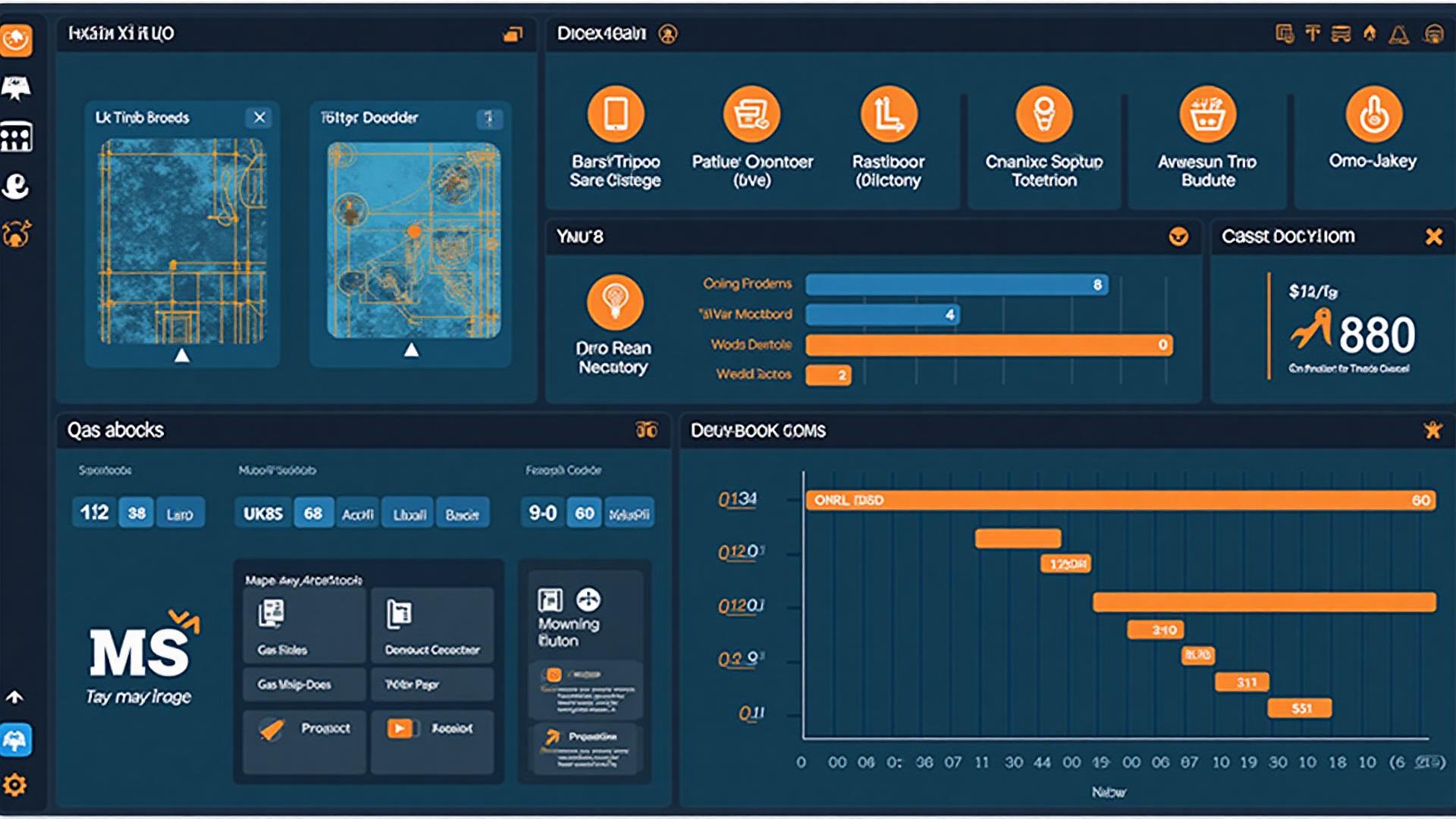This screenshot has height=819, width=1456.
Task: Select the Lluall tab chip
Action: tap(409, 514)
